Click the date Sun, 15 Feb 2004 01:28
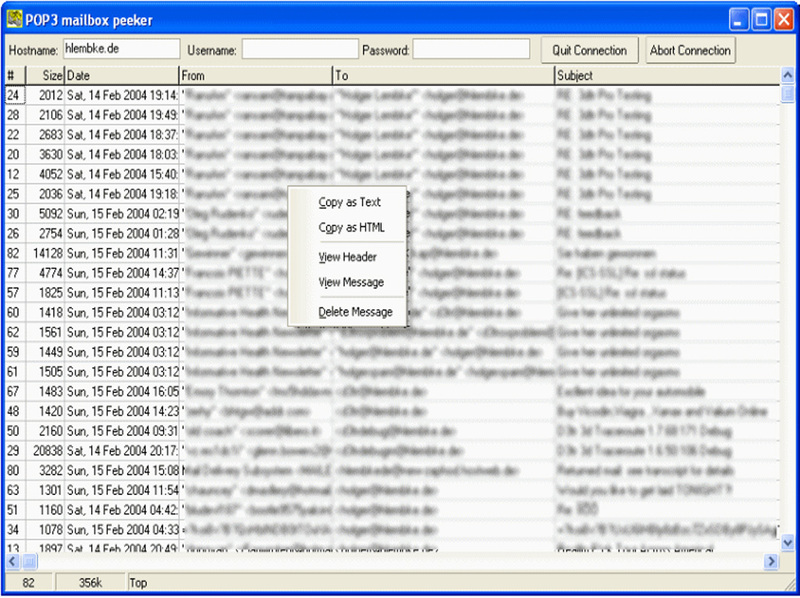The height and width of the screenshot is (598, 800). pyautogui.click(x=122, y=234)
